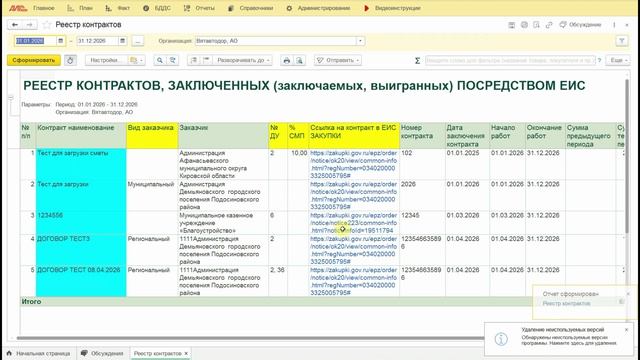Screen dimensions: 640x360
Task: Click the save report icon in header
Action: pyautogui.click(x=511, y=25)
